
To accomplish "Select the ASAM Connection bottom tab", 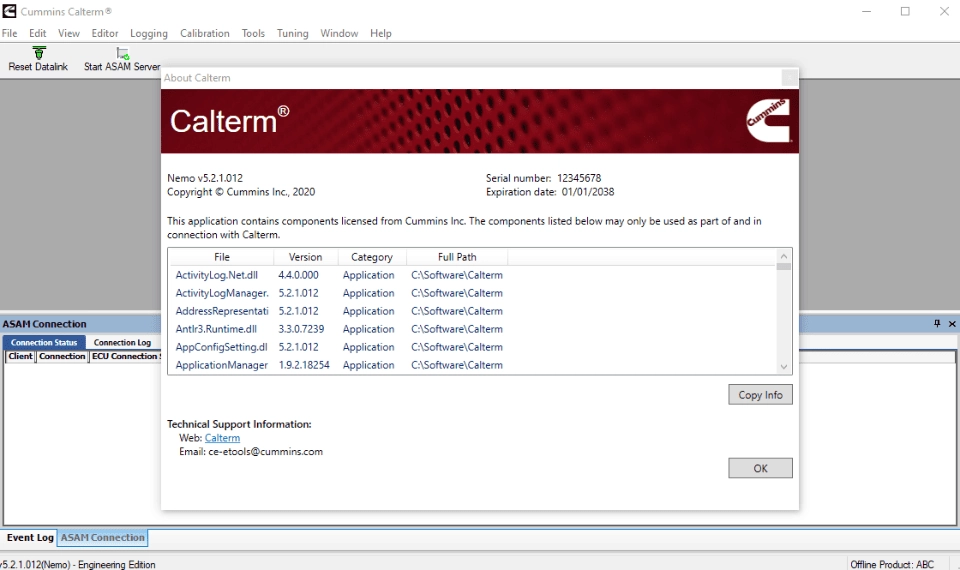I will tap(103, 538).
